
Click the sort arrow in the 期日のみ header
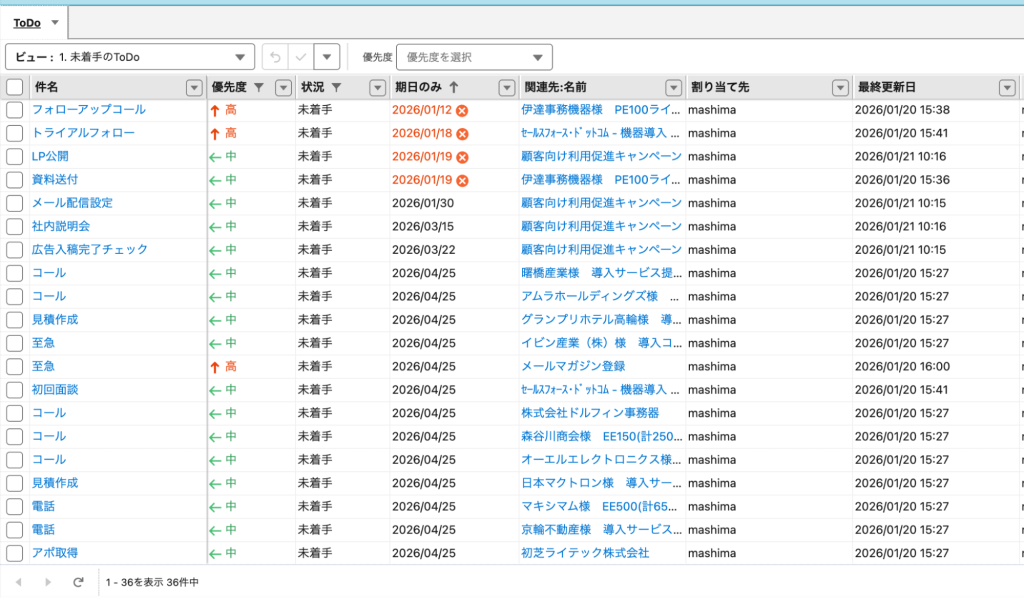[454, 87]
